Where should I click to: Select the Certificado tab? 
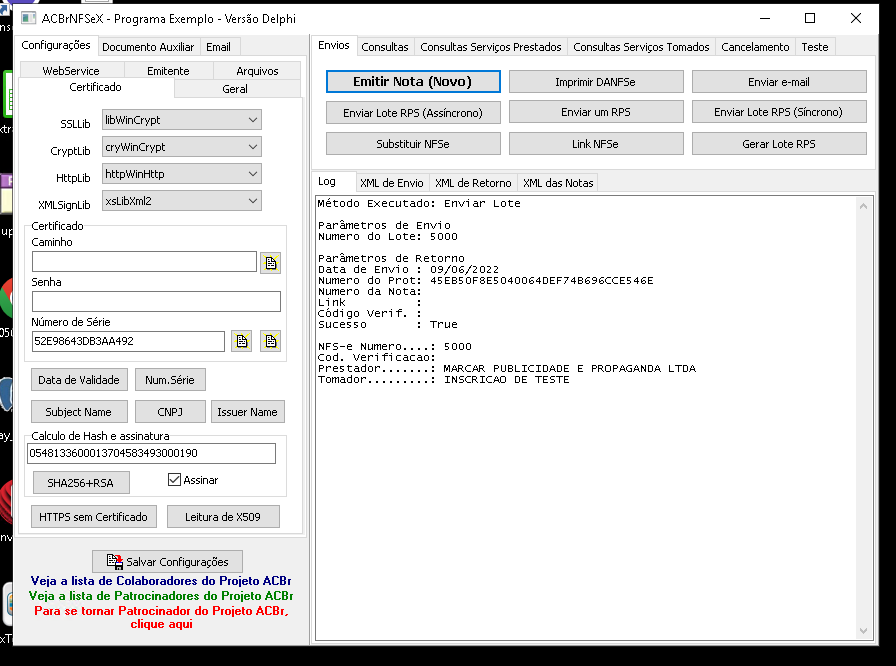tap(95, 87)
